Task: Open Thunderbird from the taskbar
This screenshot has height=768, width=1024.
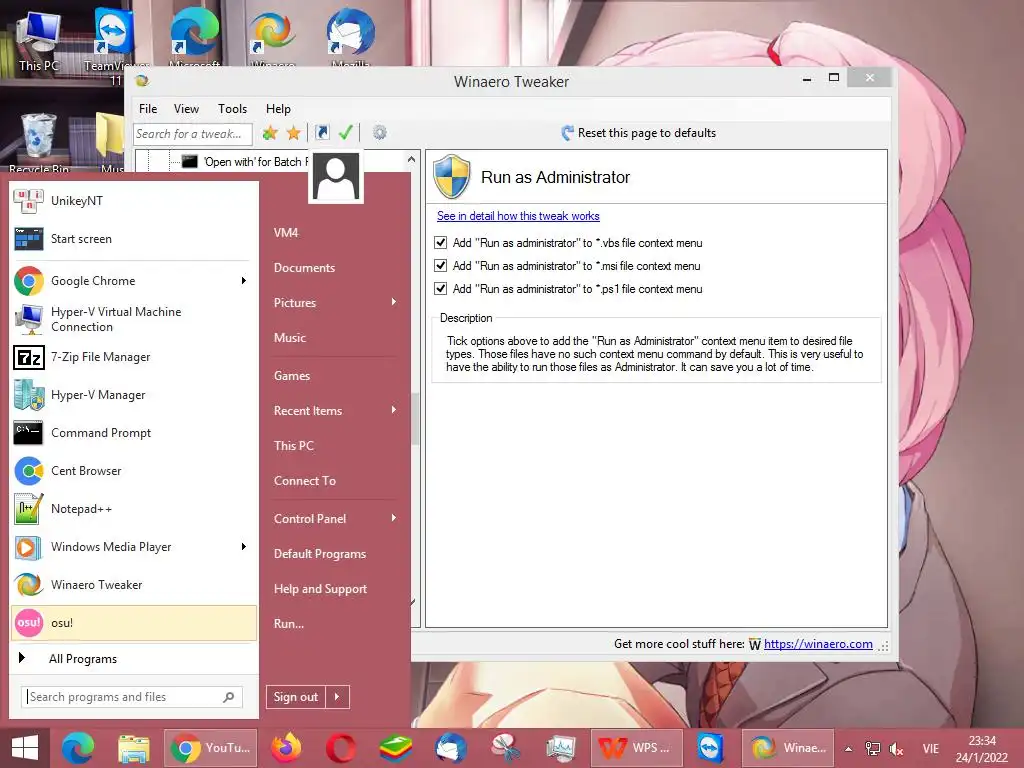Action: tap(451, 748)
